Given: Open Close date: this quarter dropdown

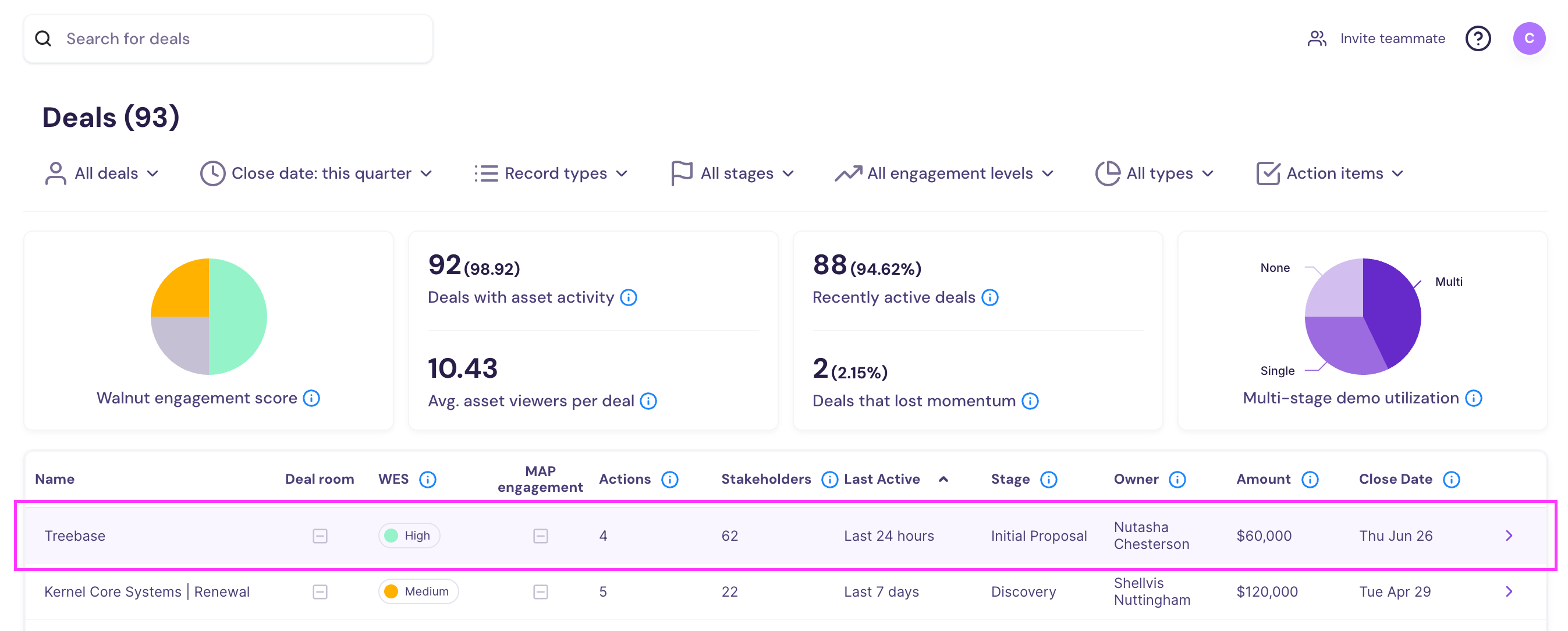Looking at the screenshot, I should pos(317,173).
